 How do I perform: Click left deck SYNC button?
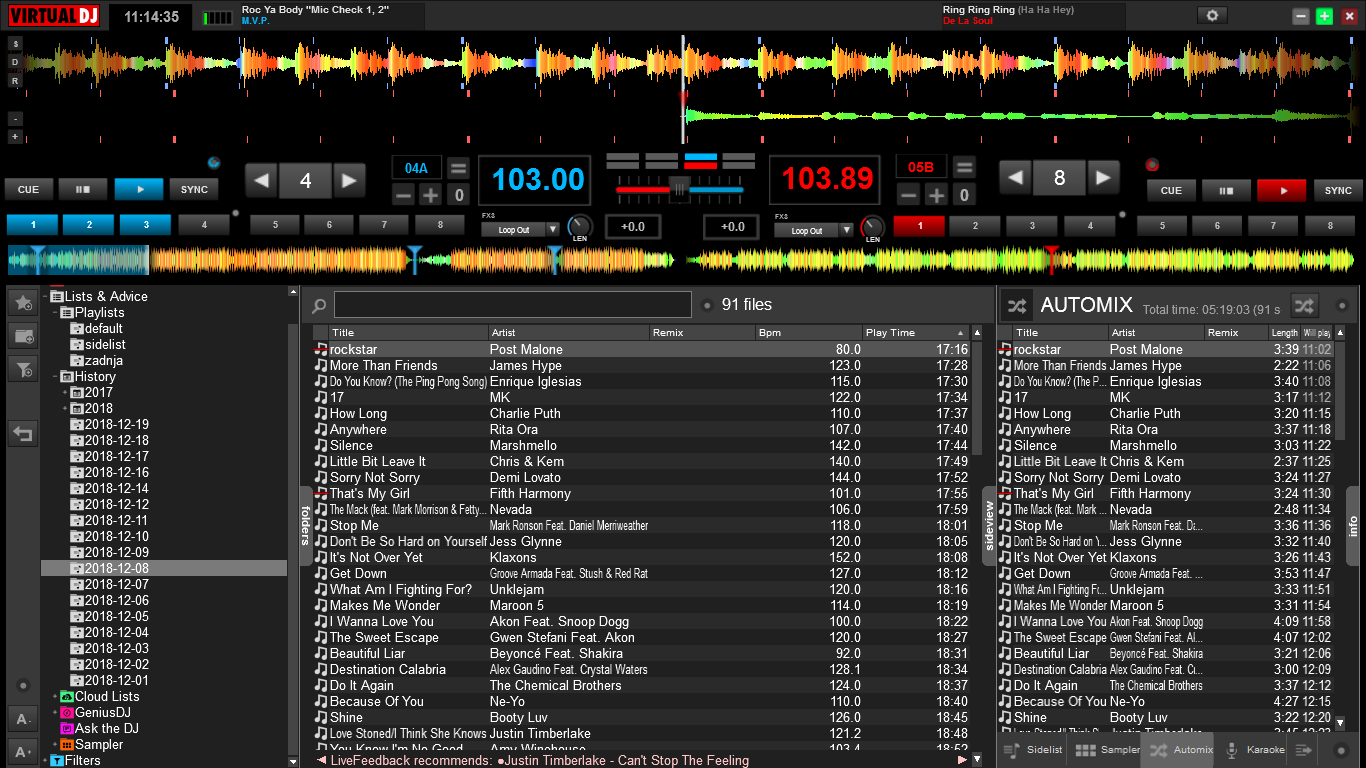click(x=195, y=189)
